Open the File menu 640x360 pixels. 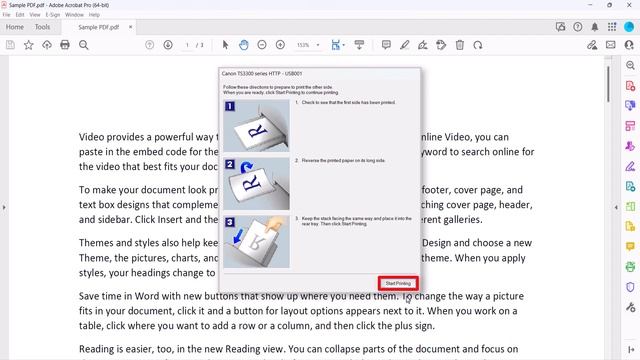(7, 15)
